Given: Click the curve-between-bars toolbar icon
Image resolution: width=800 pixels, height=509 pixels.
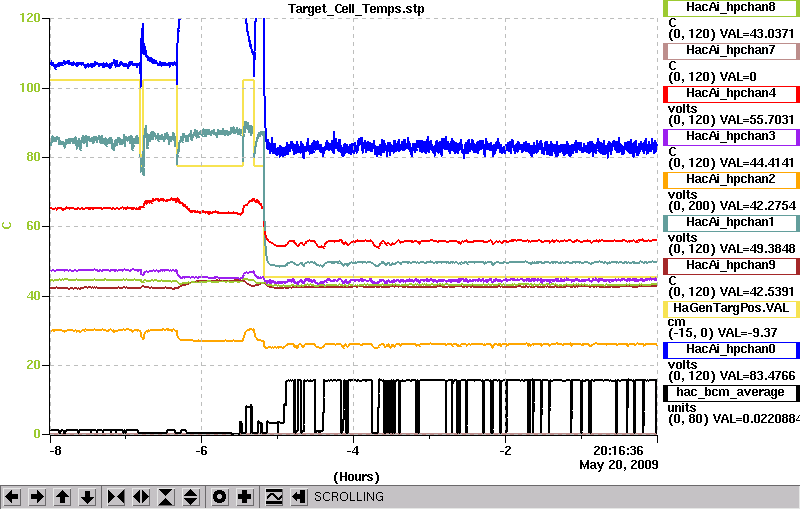Looking at the screenshot, I should (274, 496).
